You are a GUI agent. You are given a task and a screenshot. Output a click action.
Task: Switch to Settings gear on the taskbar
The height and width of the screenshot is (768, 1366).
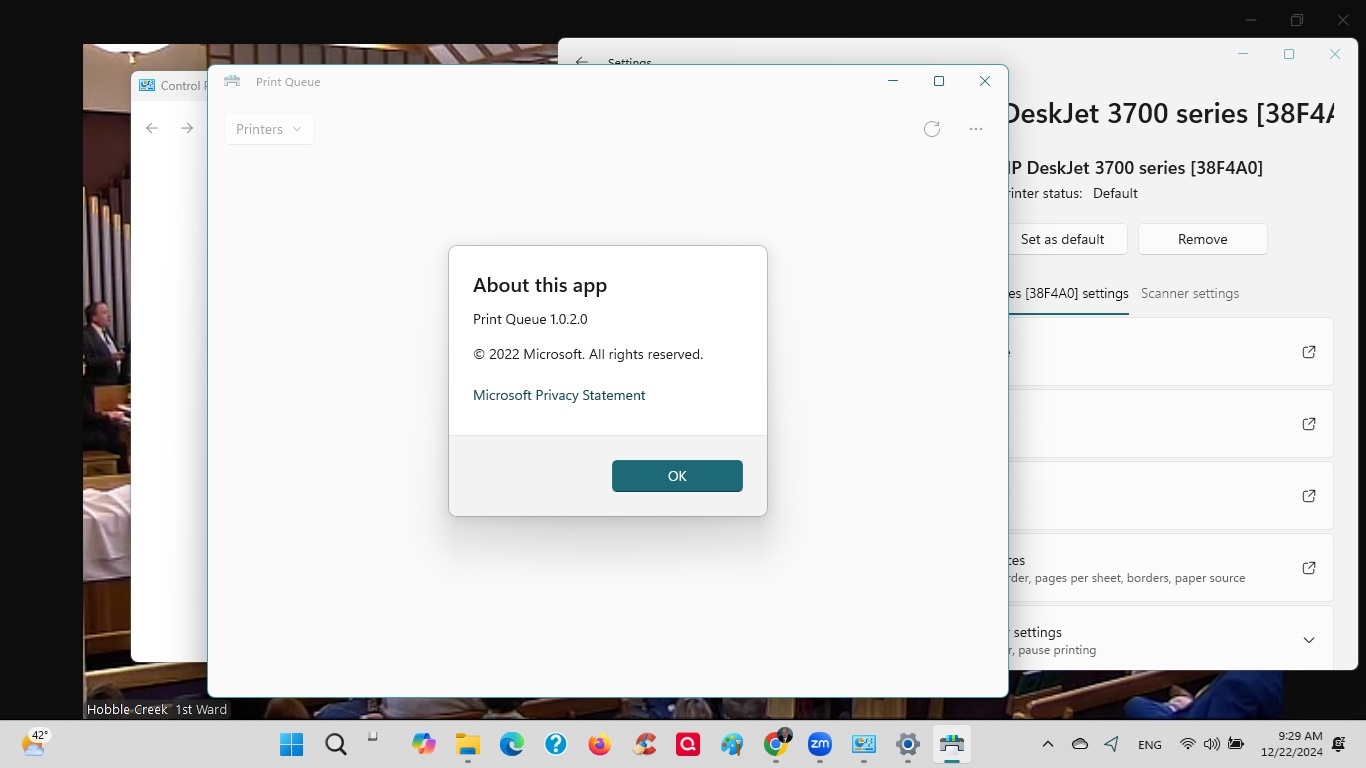pyautogui.click(x=908, y=744)
